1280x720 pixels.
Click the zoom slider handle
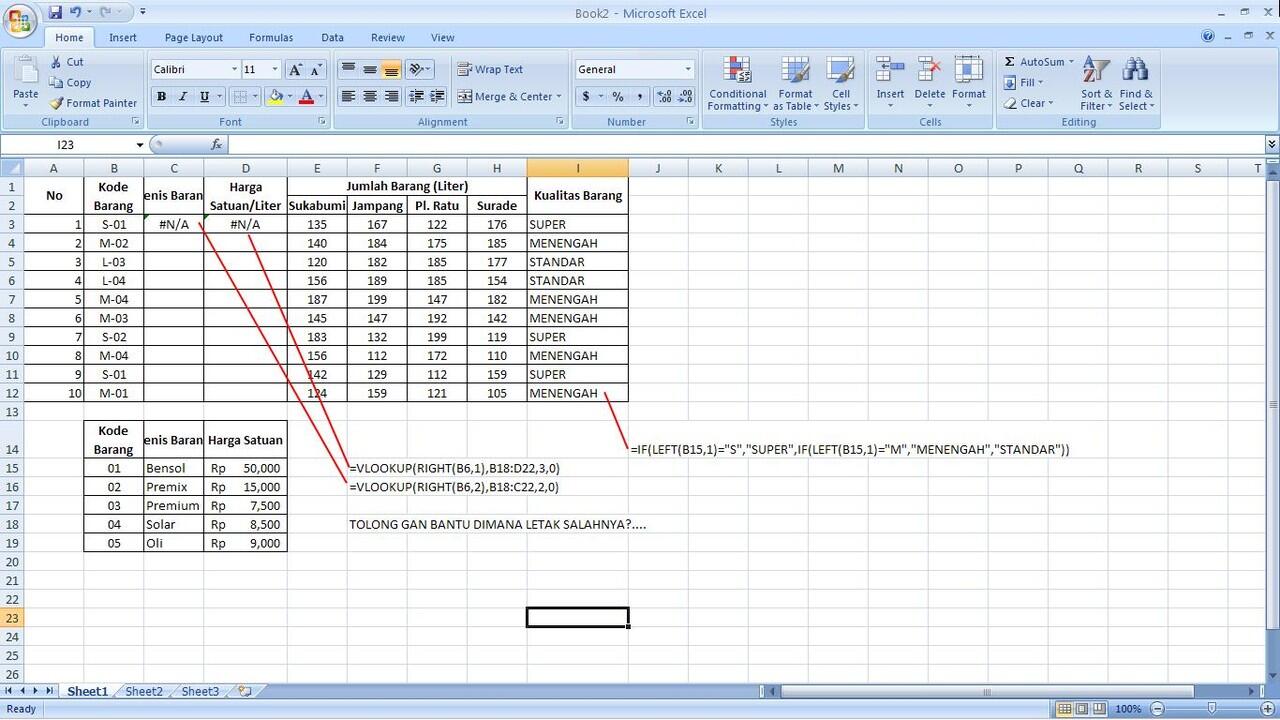tap(1212, 709)
